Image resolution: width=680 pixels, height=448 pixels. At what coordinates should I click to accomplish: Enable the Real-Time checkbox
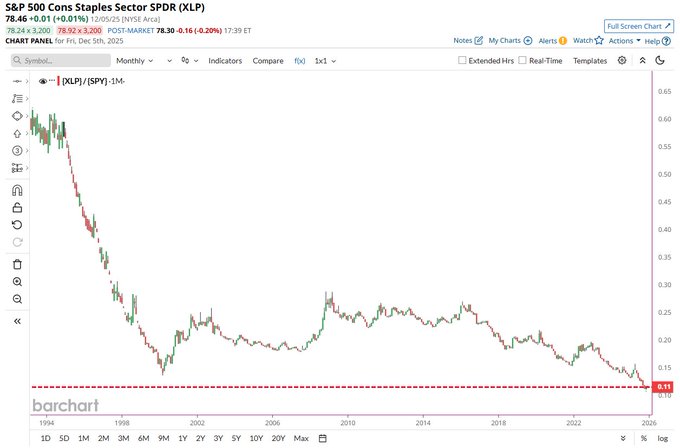click(523, 60)
